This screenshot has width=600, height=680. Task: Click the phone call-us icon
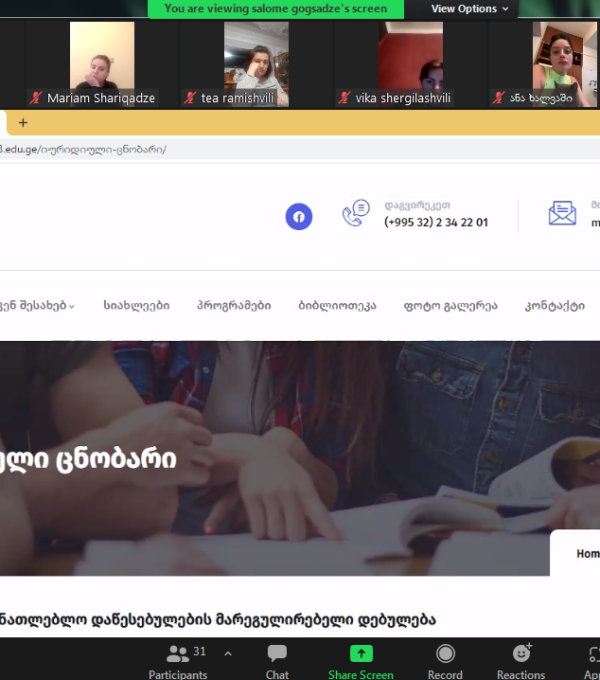[x=356, y=213]
